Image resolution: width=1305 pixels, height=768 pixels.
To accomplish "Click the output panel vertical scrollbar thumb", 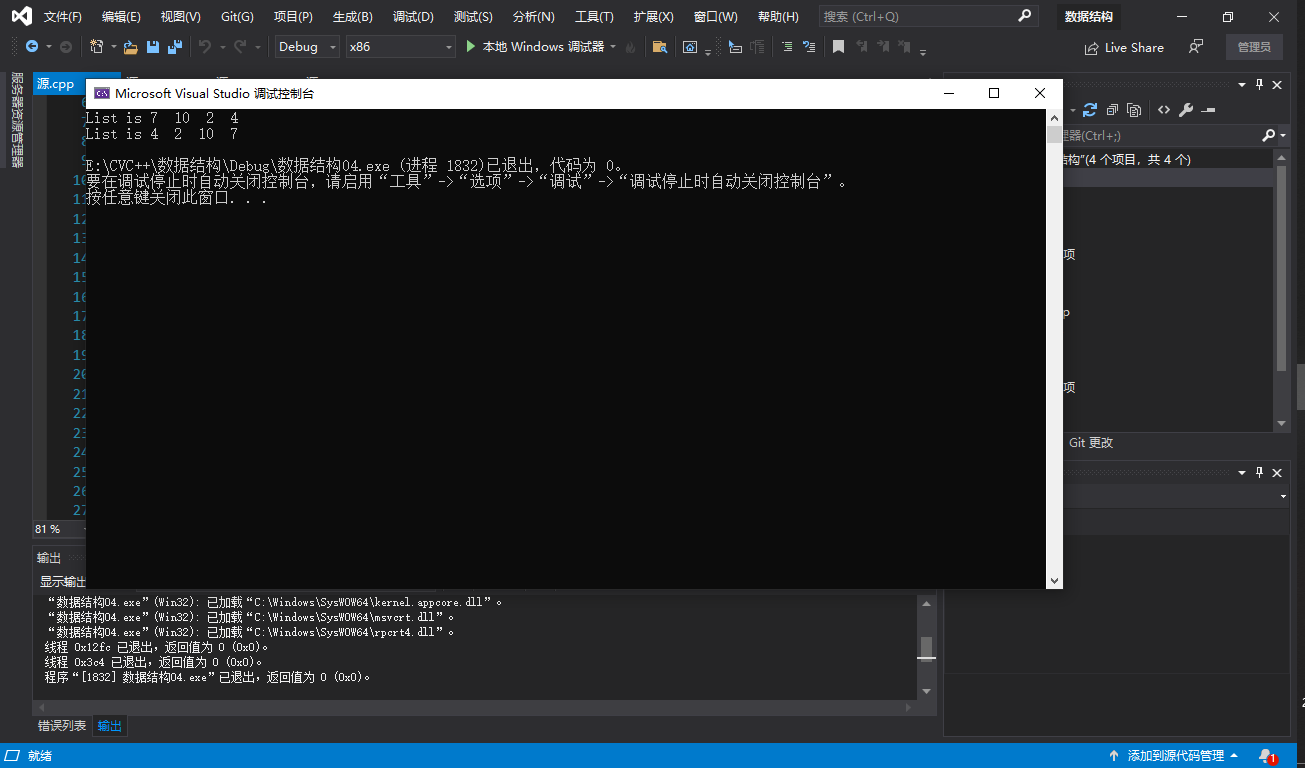I will 926,649.
